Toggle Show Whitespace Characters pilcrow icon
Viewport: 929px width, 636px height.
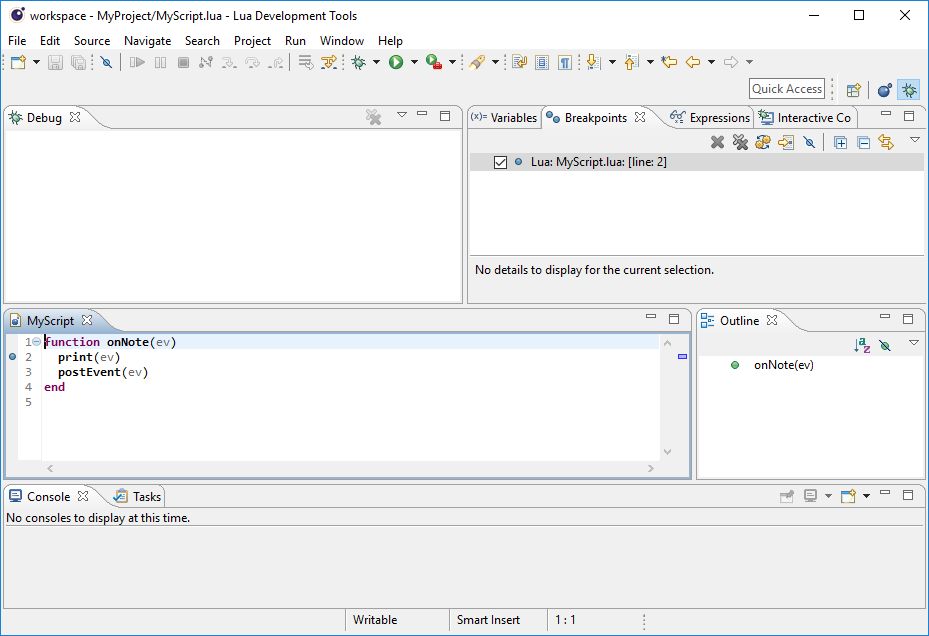pyautogui.click(x=565, y=62)
